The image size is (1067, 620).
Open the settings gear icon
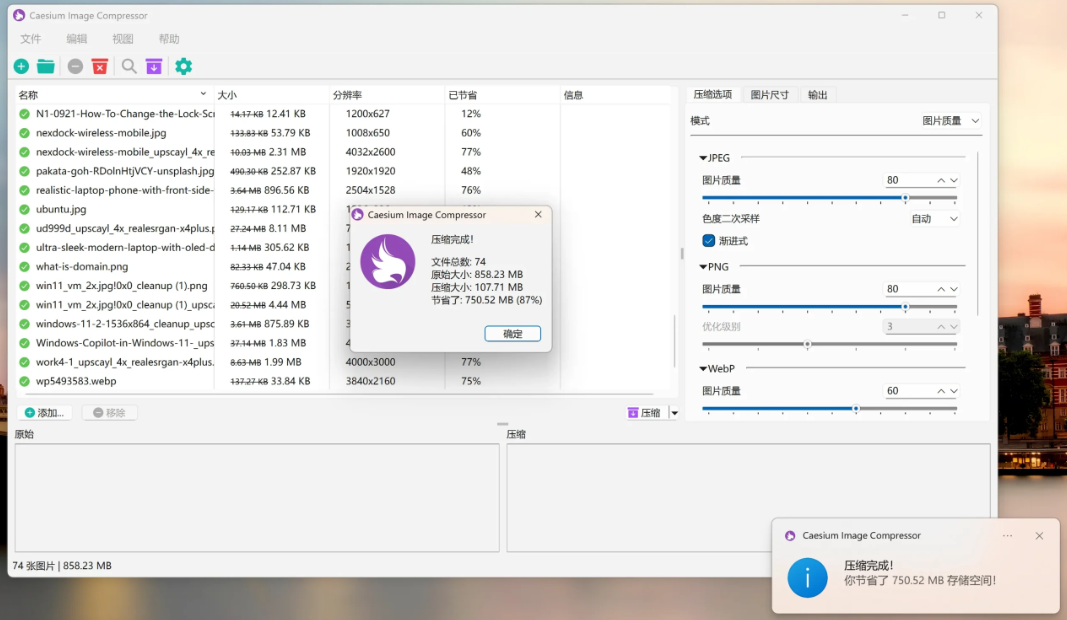coord(183,66)
